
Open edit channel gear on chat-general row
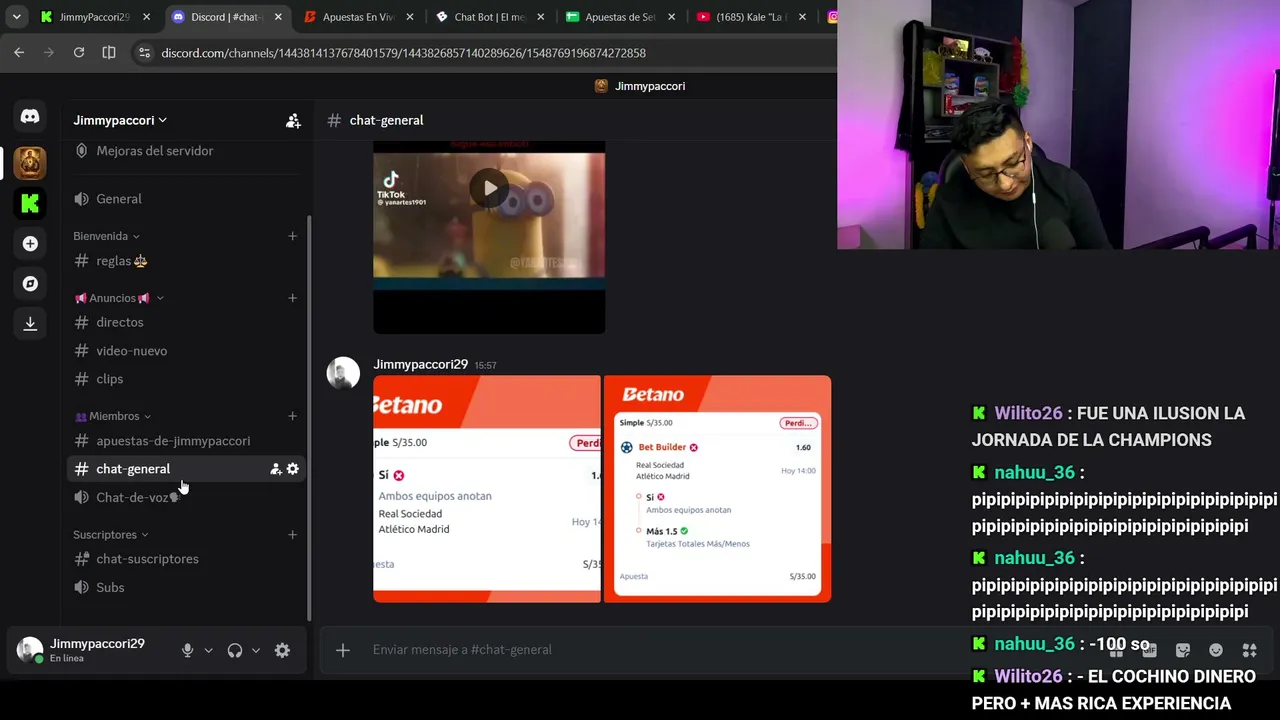[292, 469]
